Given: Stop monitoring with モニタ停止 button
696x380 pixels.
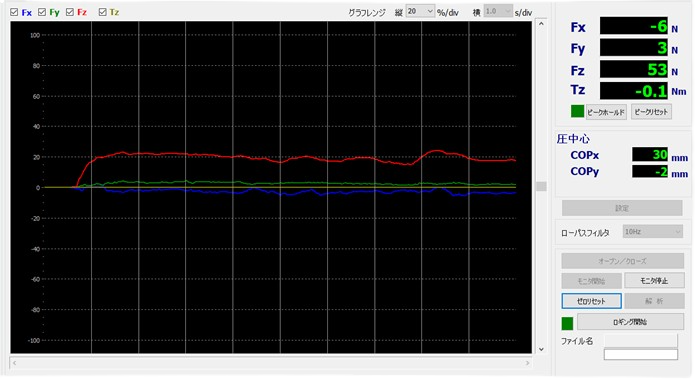Looking at the screenshot, I should [654, 281].
